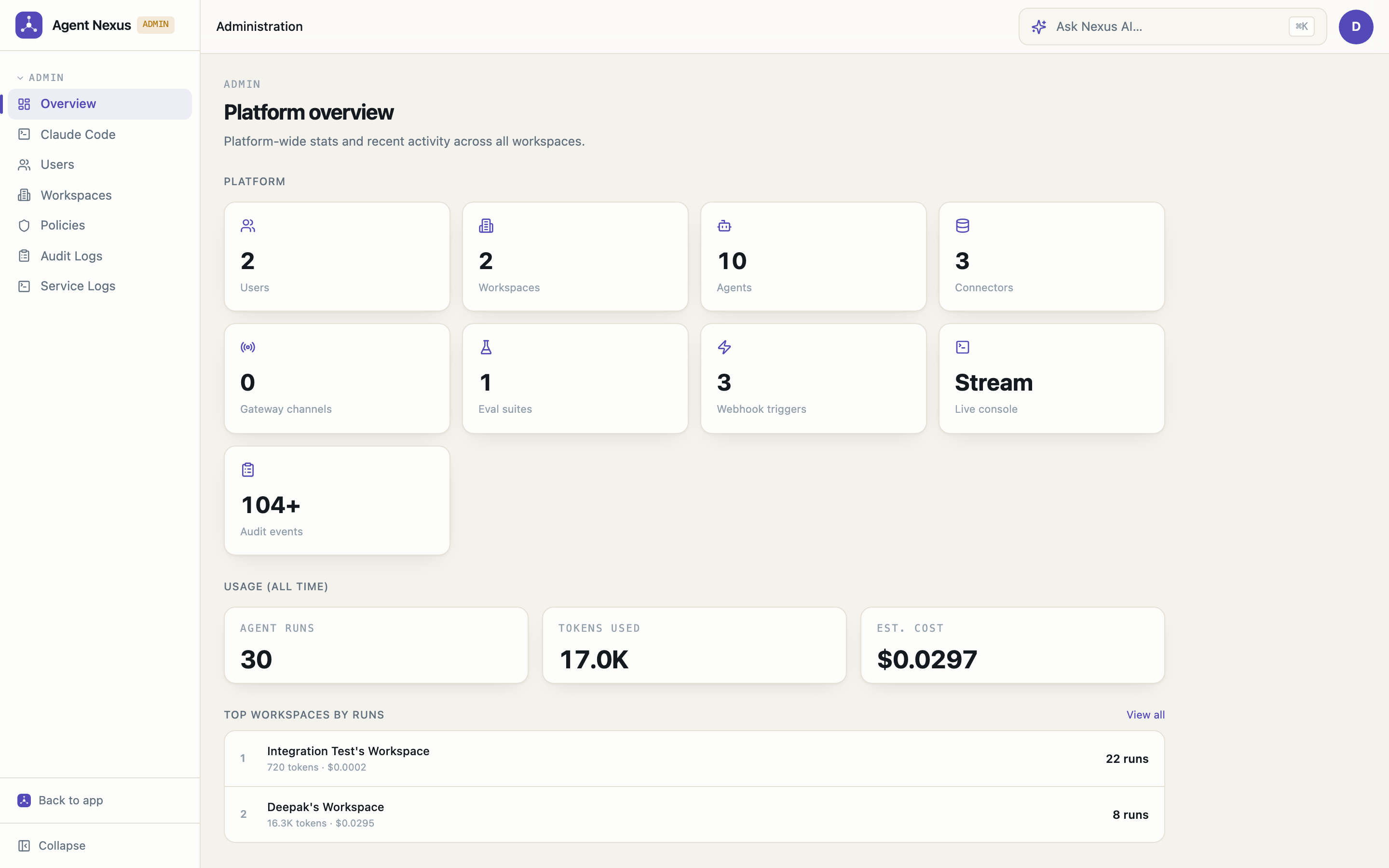Screen dimensions: 1389x868
Task: Click the Administration header title
Action: 259,27
